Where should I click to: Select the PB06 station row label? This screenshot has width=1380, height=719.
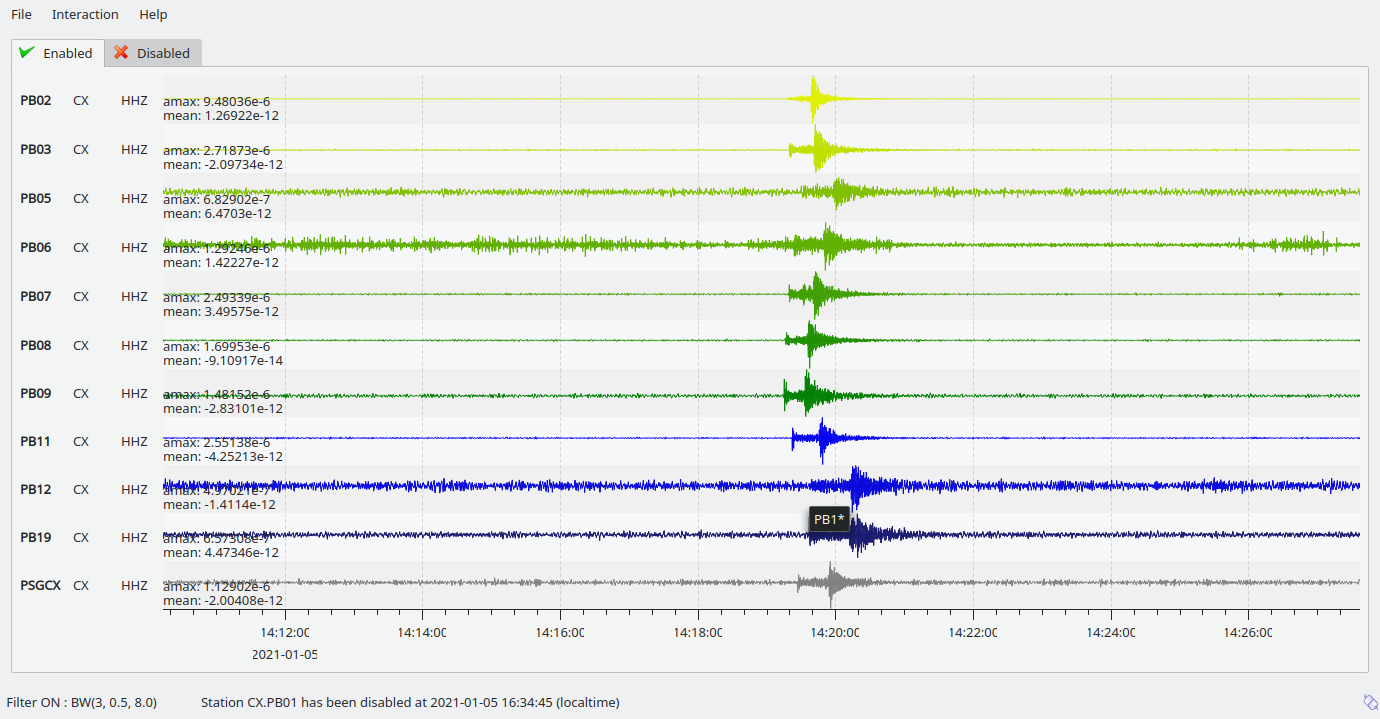(x=36, y=247)
